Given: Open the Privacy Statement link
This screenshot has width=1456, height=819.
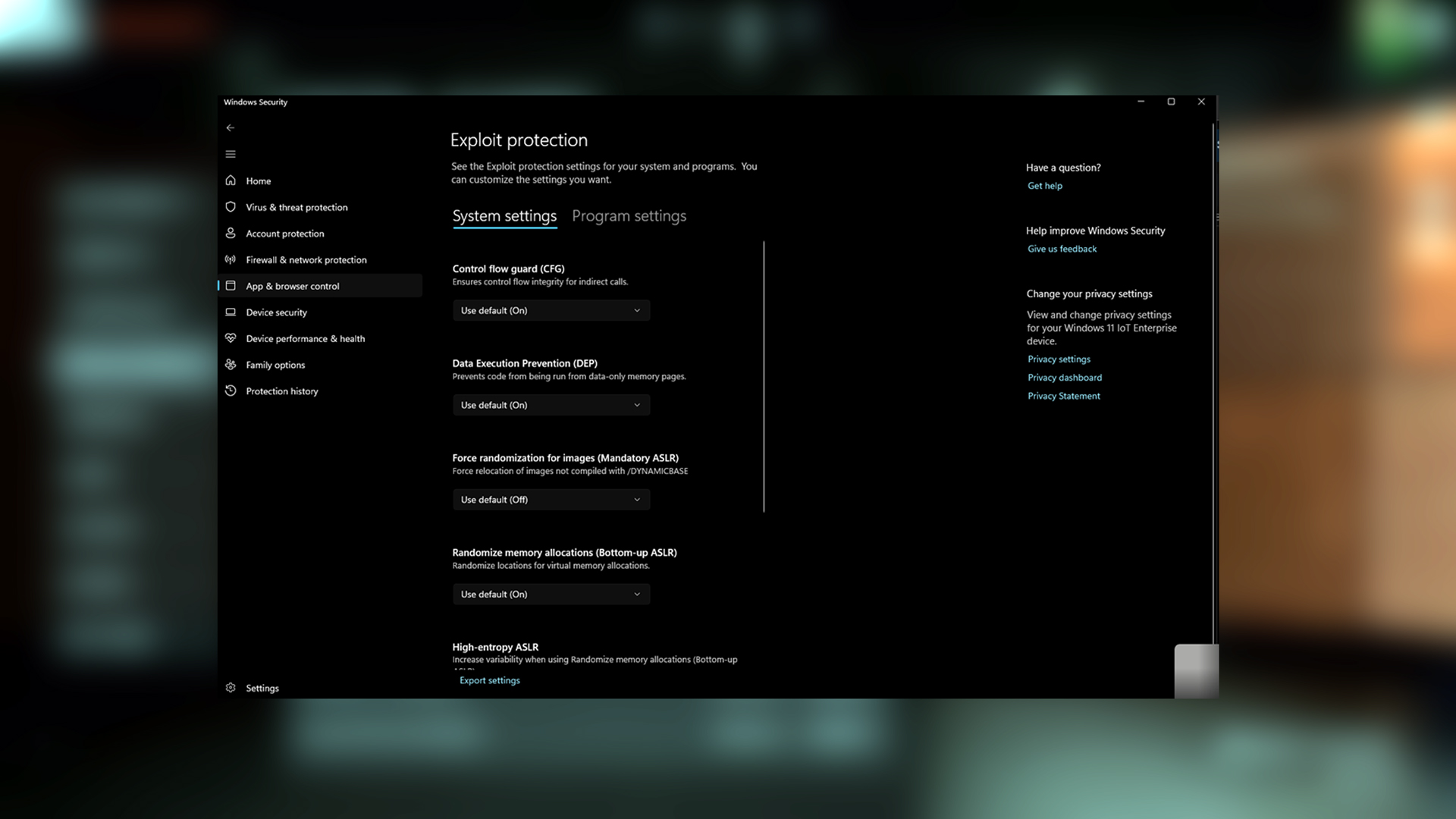Looking at the screenshot, I should (1063, 396).
